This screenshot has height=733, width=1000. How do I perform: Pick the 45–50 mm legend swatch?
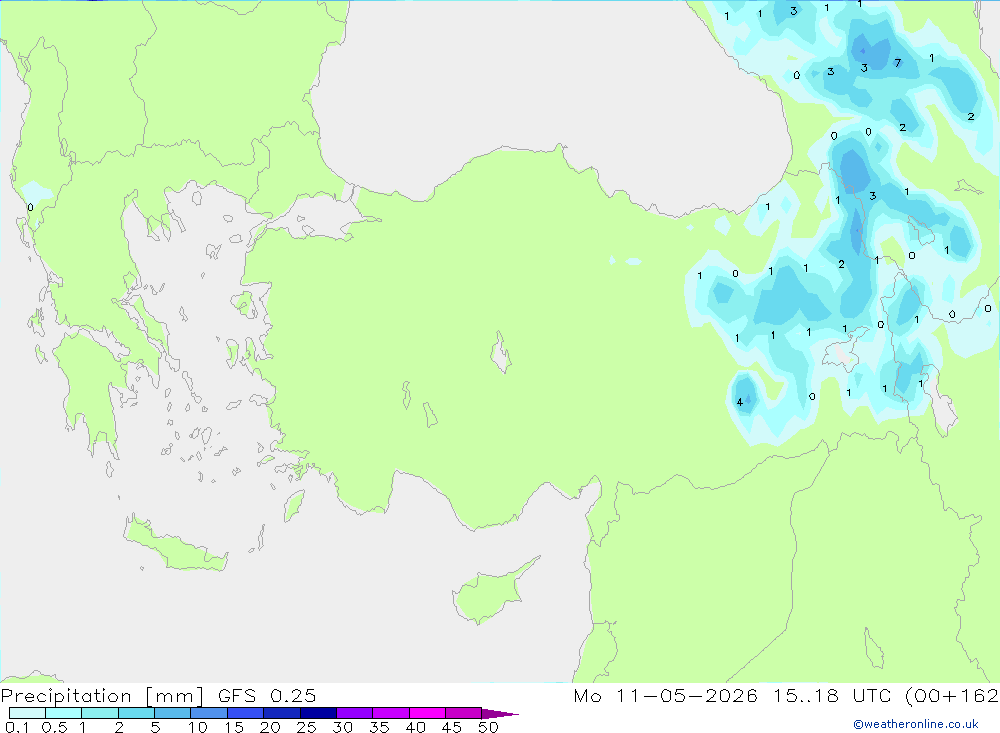[464, 713]
